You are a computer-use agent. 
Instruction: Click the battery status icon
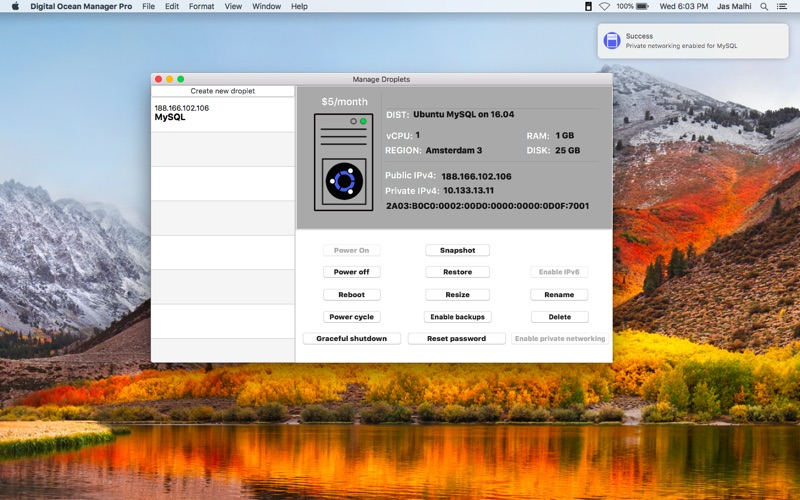click(642, 6)
